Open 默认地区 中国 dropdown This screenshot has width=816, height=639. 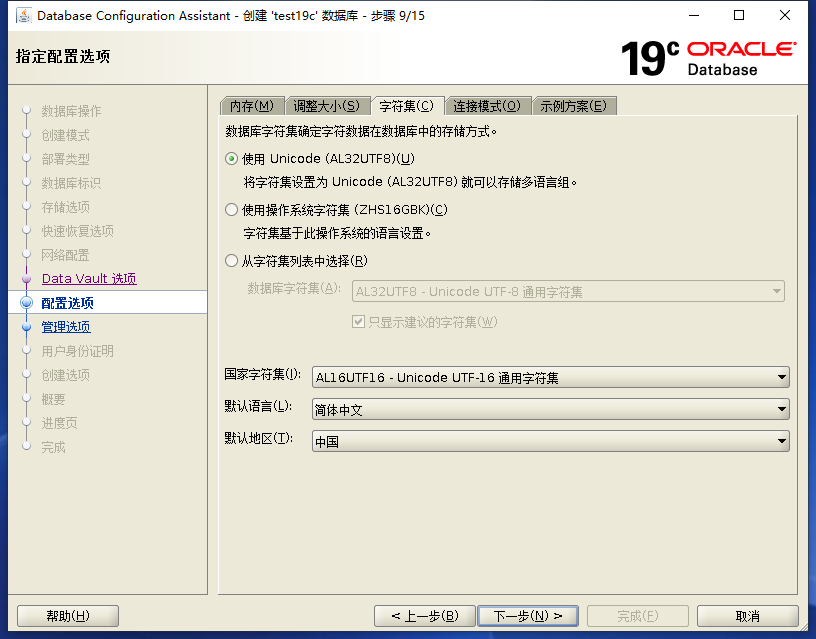pos(551,441)
